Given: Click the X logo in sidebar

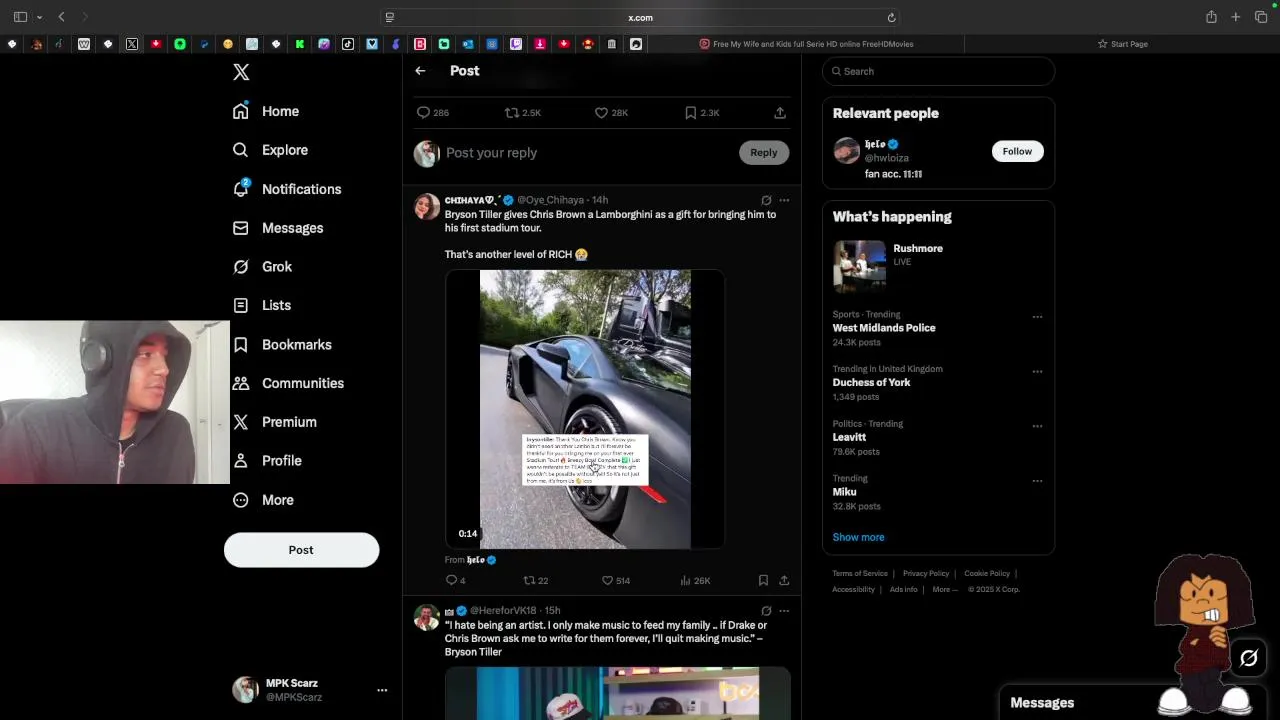Looking at the screenshot, I should click(241, 72).
